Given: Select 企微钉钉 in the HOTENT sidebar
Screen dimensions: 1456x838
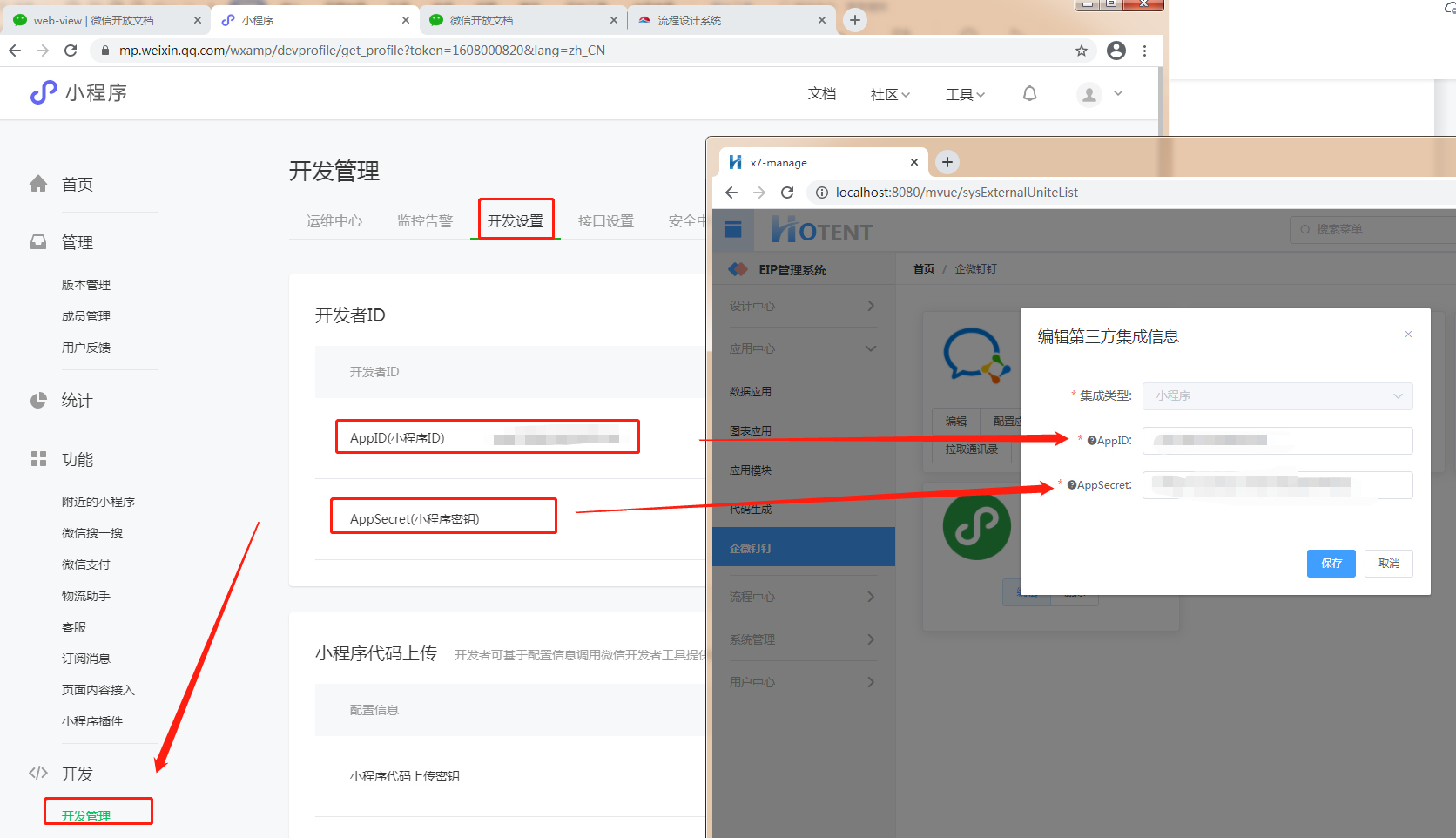Looking at the screenshot, I should pos(803,547).
